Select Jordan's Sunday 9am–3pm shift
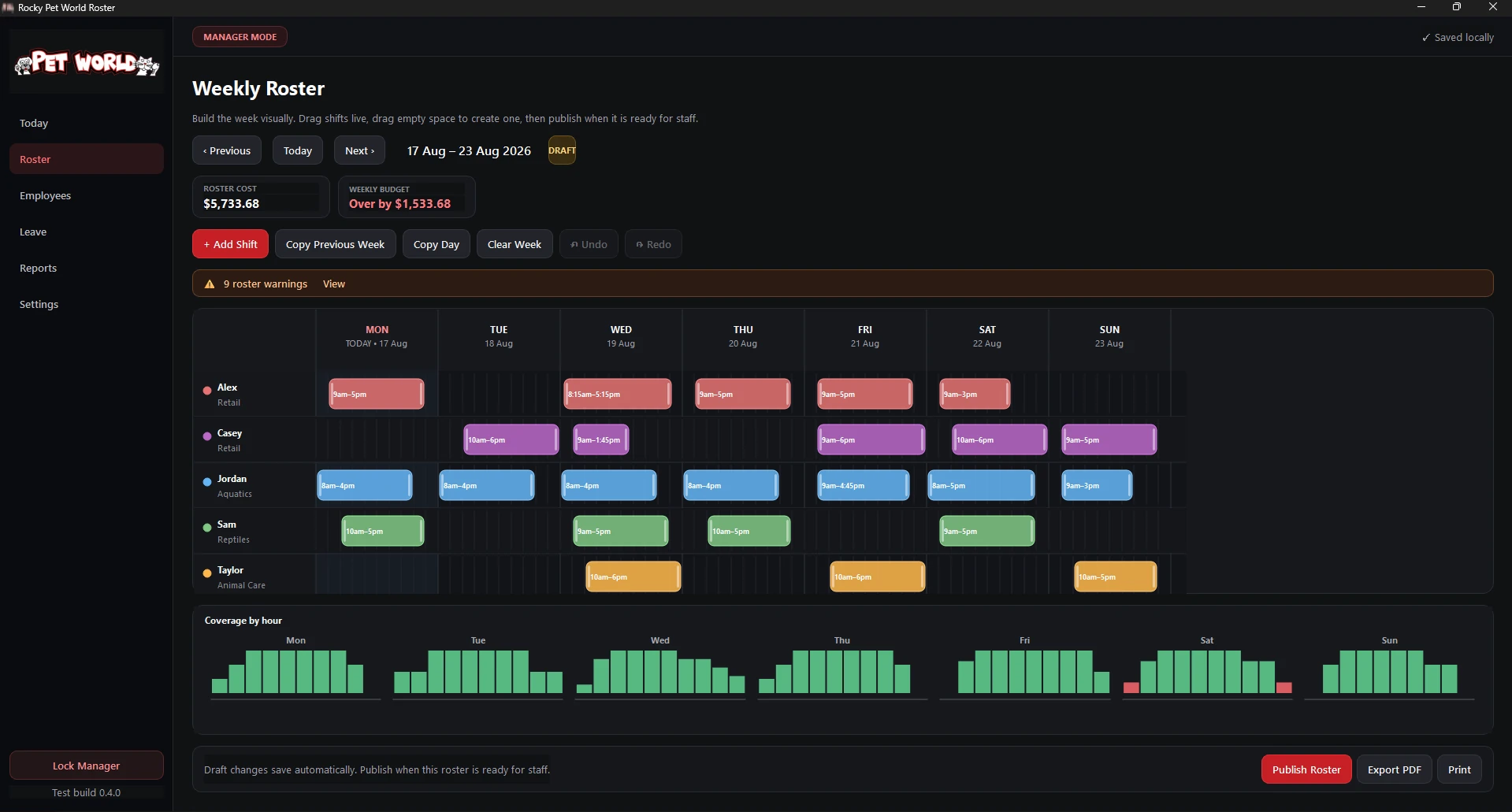Image resolution: width=1512 pixels, height=812 pixels. tap(1098, 485)
